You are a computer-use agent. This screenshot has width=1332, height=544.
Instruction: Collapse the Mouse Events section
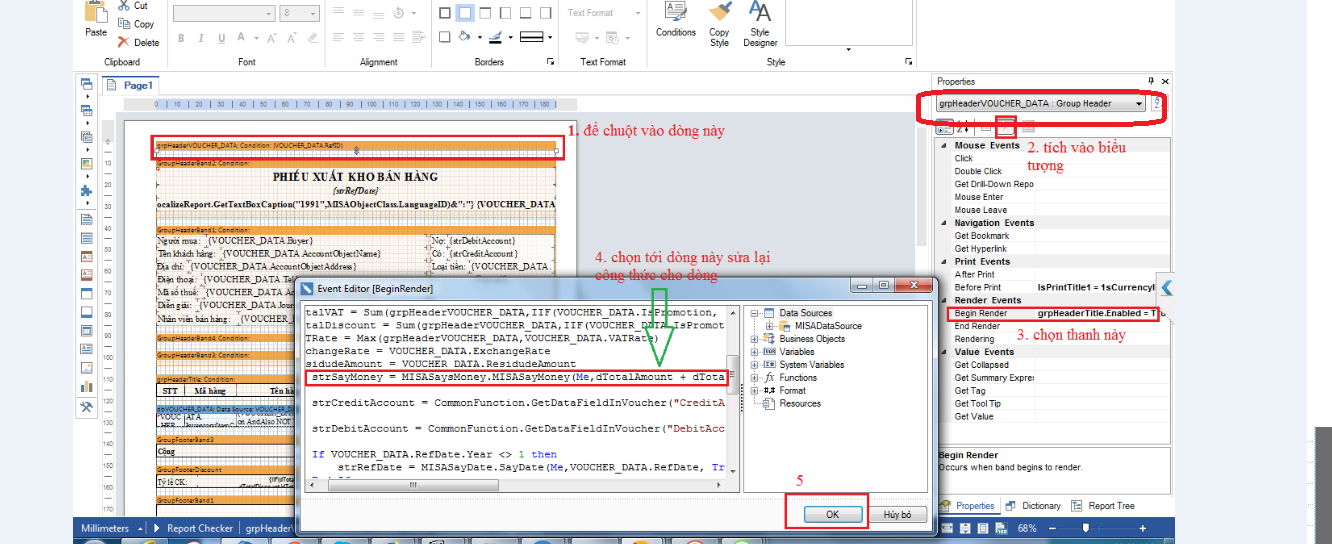point(945,146)
